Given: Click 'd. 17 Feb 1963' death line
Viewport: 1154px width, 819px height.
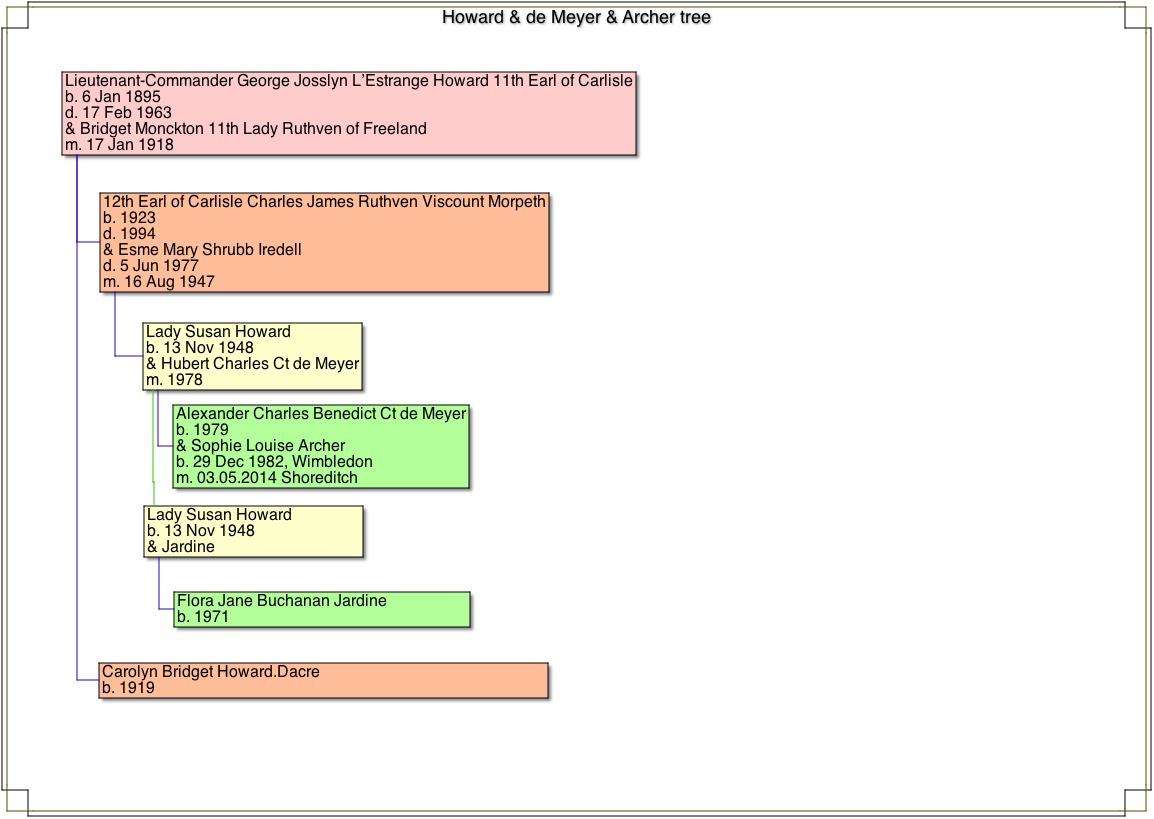Looking at the screenshot, I should point(118,113).
